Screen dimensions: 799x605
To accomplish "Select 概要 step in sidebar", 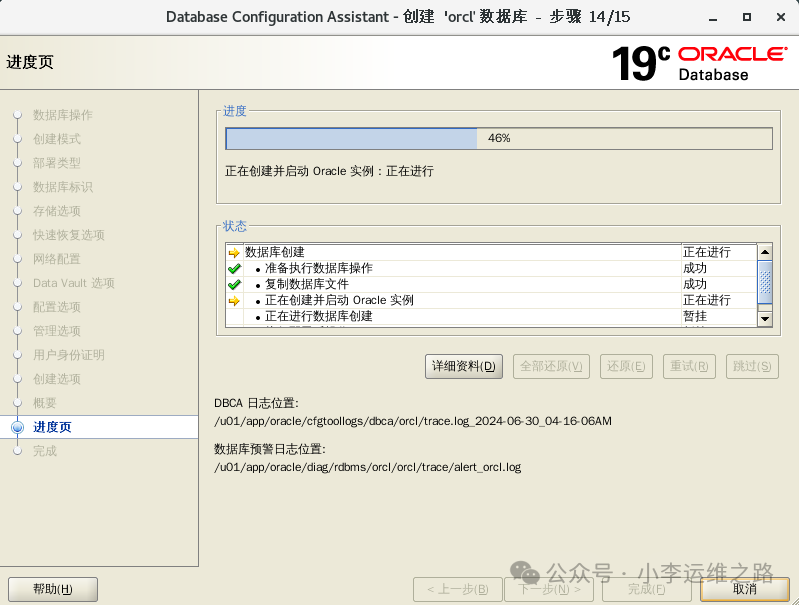I will (45, 403).
